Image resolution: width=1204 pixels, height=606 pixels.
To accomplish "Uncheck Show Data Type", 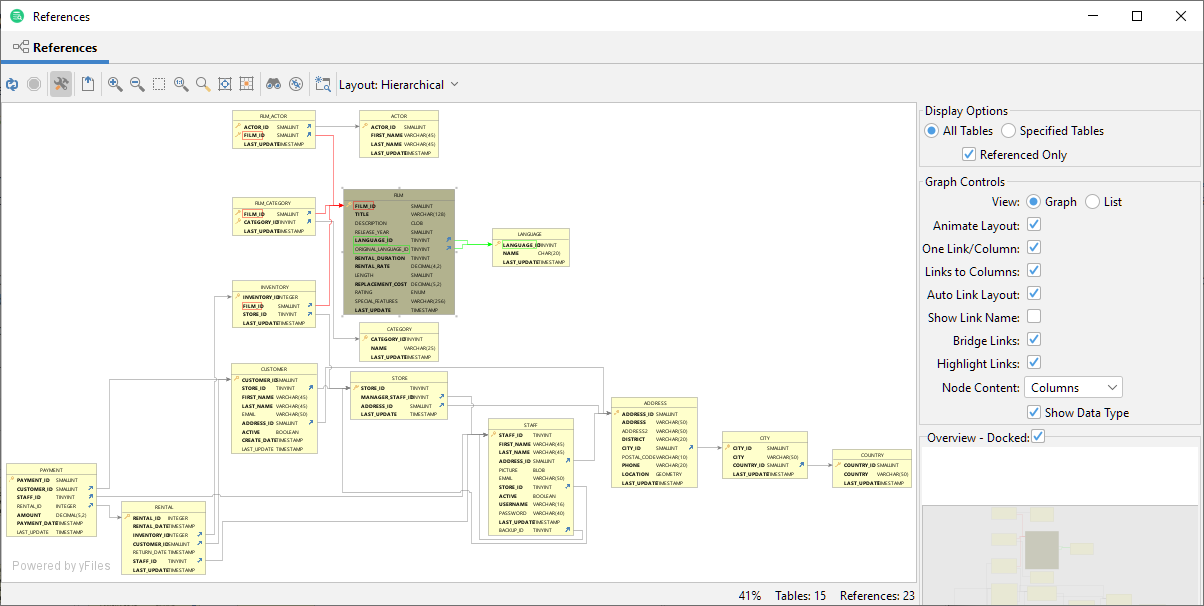I will click(x=1035, y=412).
